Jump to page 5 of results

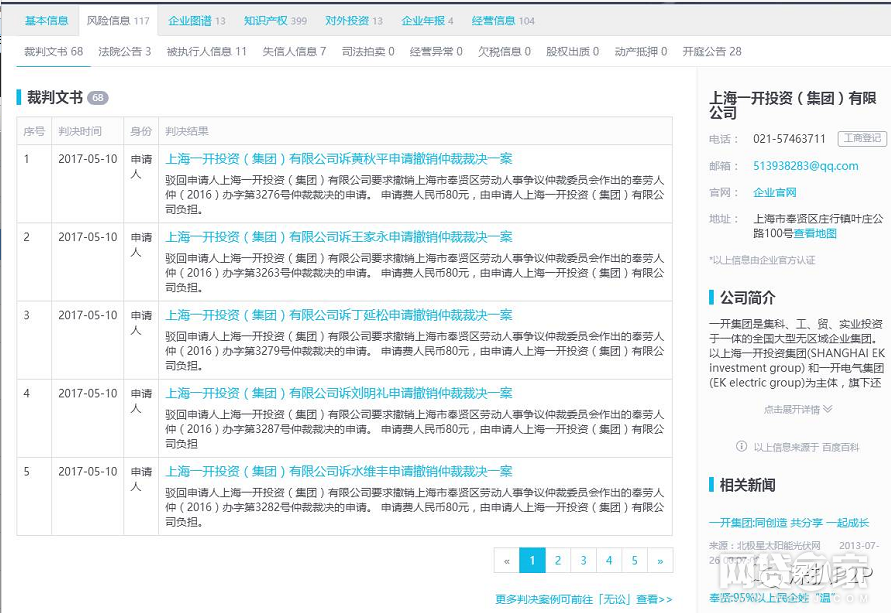(635, 561)
